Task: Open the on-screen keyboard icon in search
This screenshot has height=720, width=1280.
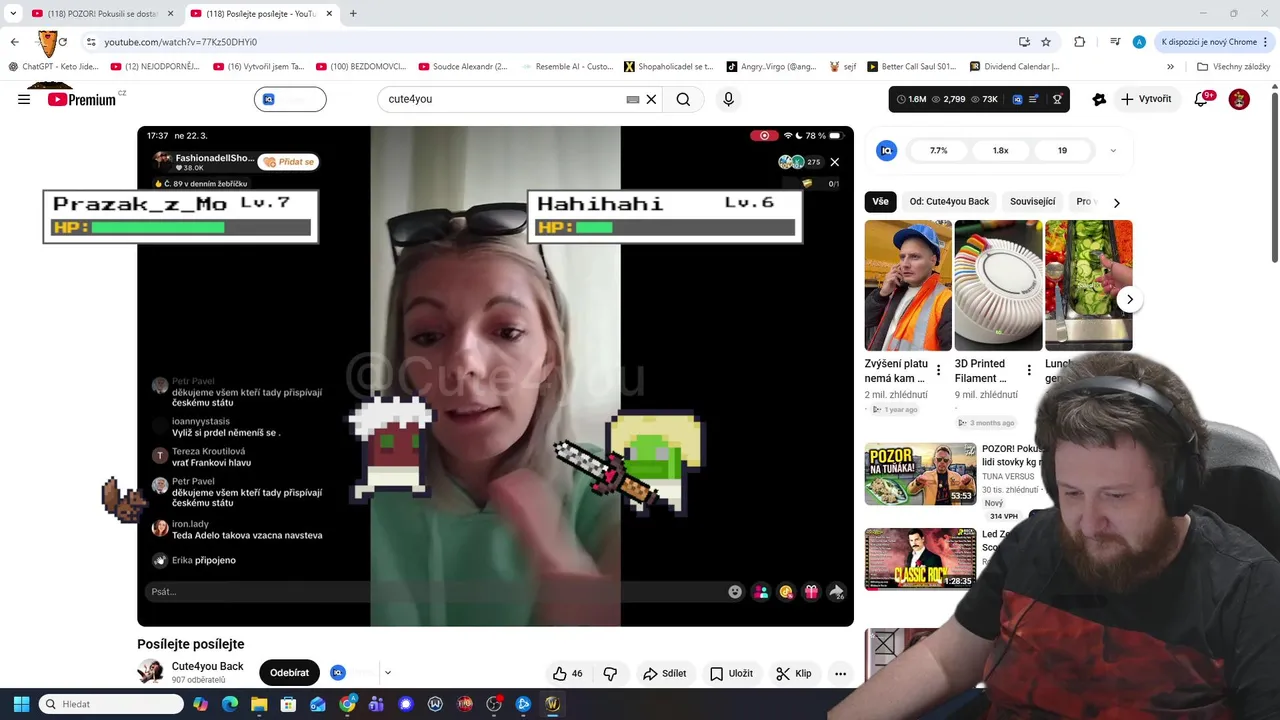Action: tap(632, 99)
